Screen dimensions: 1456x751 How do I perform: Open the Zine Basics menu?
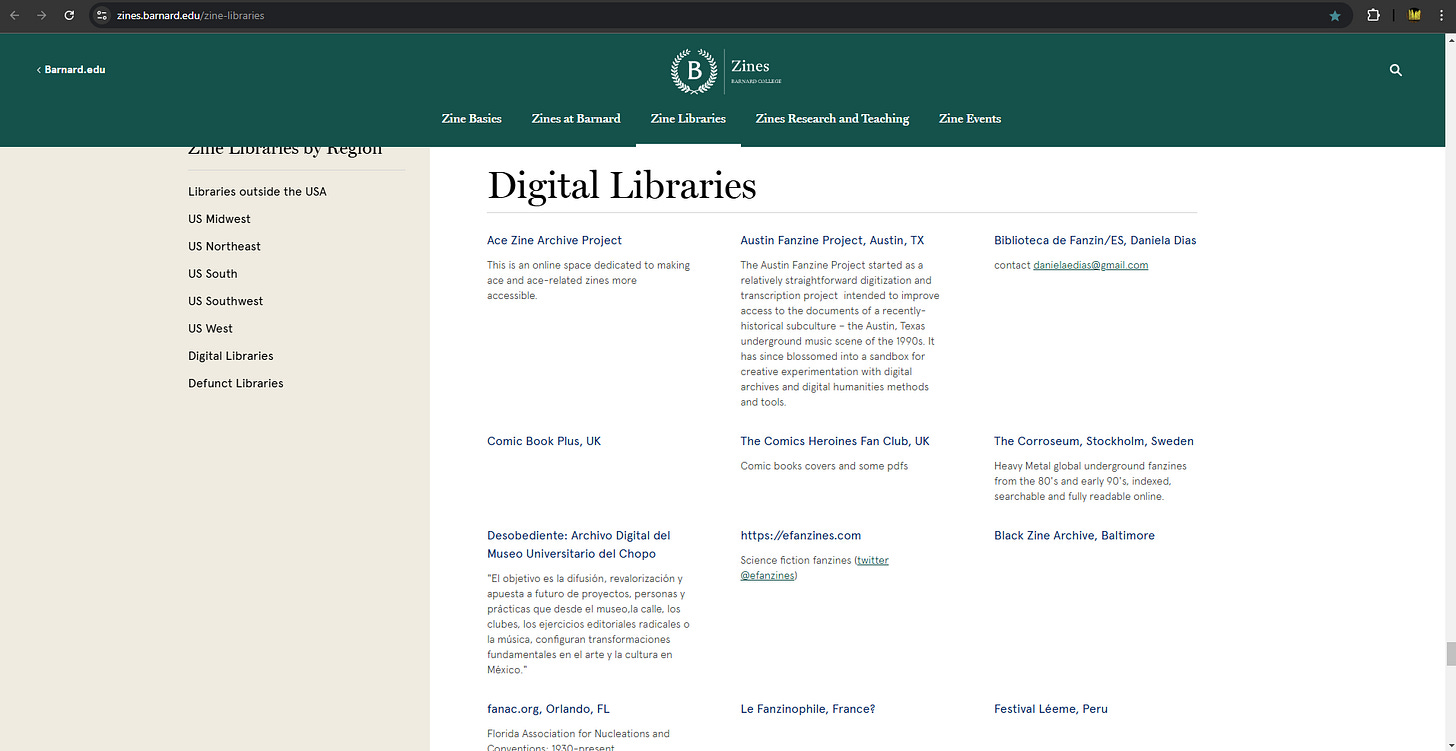click(x=472, y=118)
